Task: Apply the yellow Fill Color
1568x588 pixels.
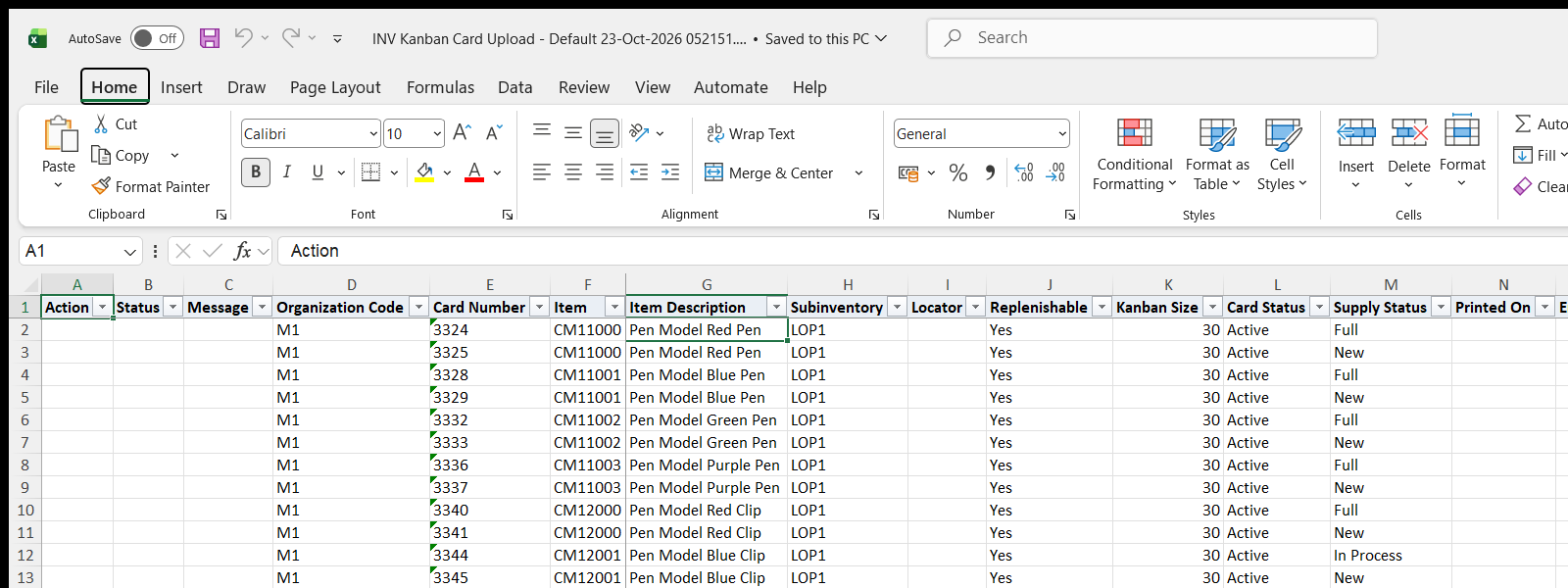Action: [425, 172]
